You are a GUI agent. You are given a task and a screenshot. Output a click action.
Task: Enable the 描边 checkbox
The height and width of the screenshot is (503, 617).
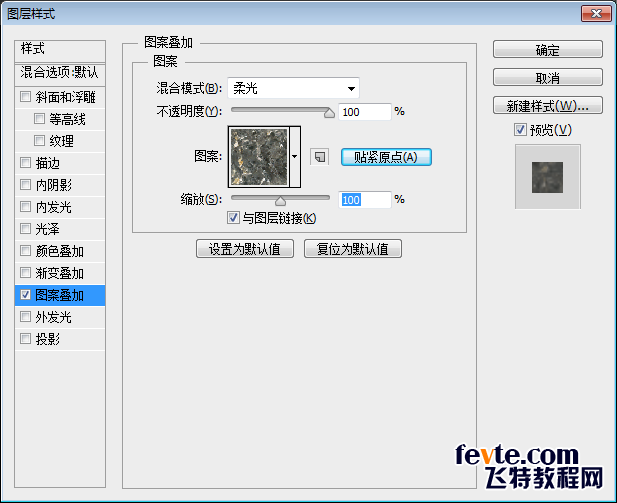click(x=26, y=163)
